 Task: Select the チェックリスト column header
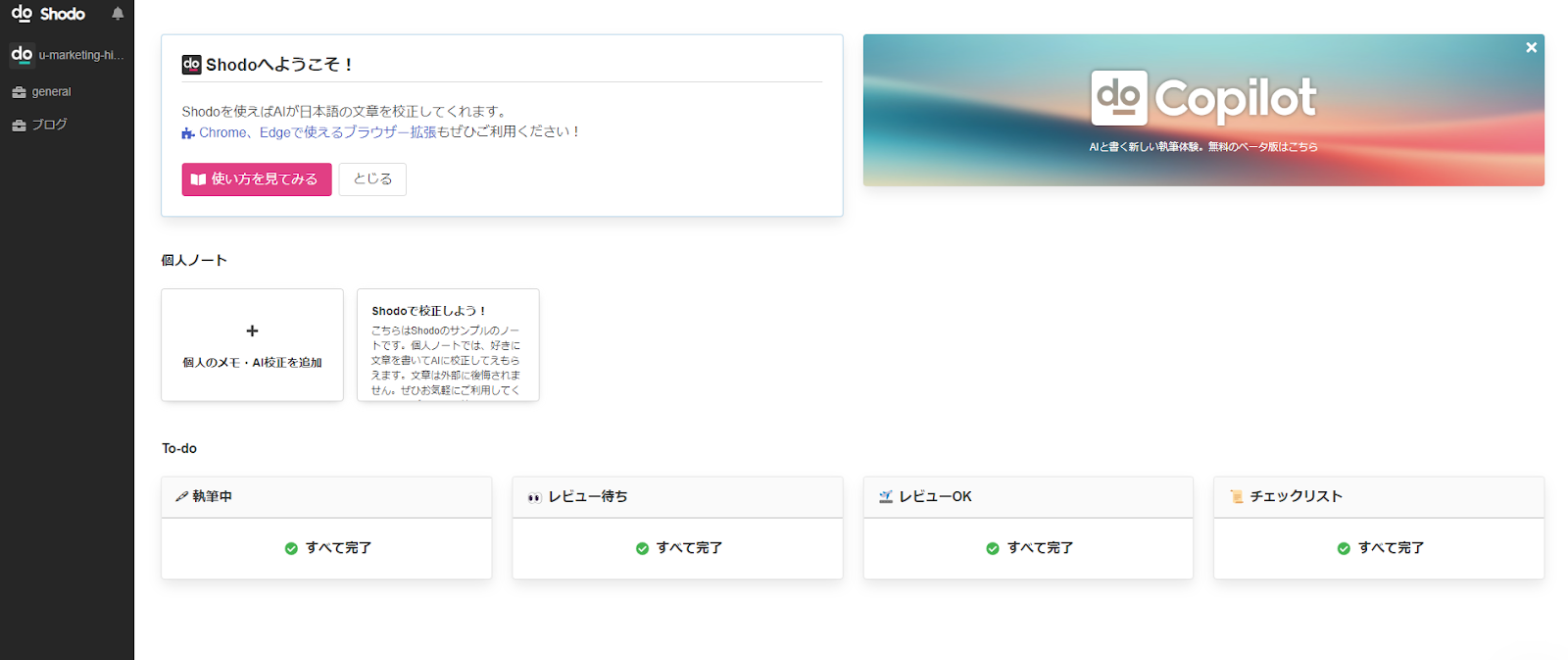1379,497
